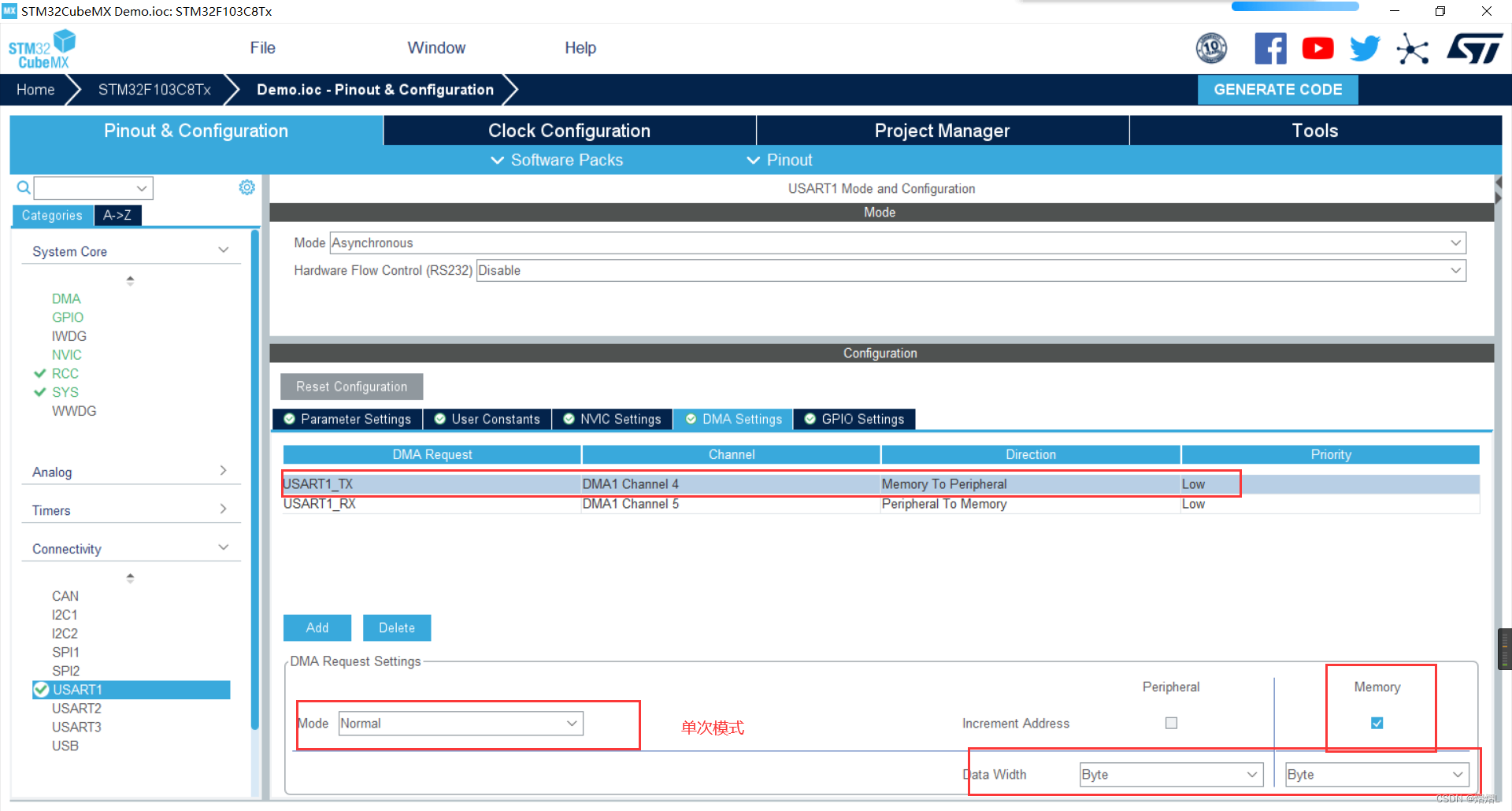Click Delete DMA request button
Viewport: 1512px width, 811px height.
397,628
